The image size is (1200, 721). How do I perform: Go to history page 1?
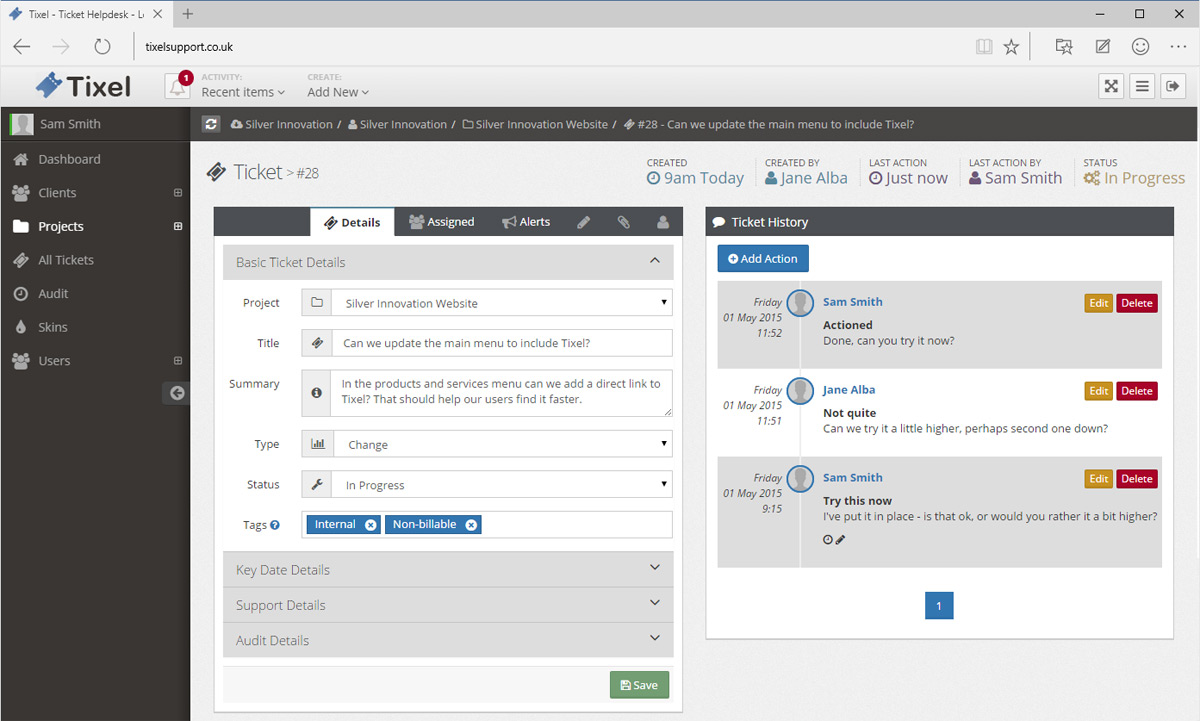(x=939, y=606)
